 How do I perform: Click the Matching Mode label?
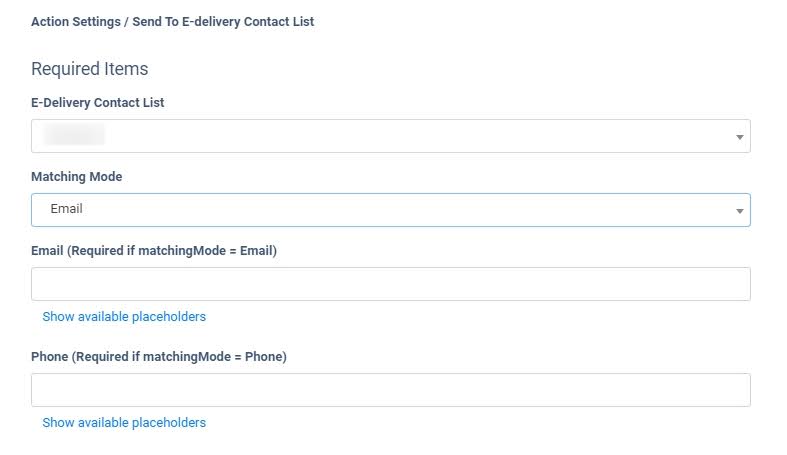pos(77,177)
